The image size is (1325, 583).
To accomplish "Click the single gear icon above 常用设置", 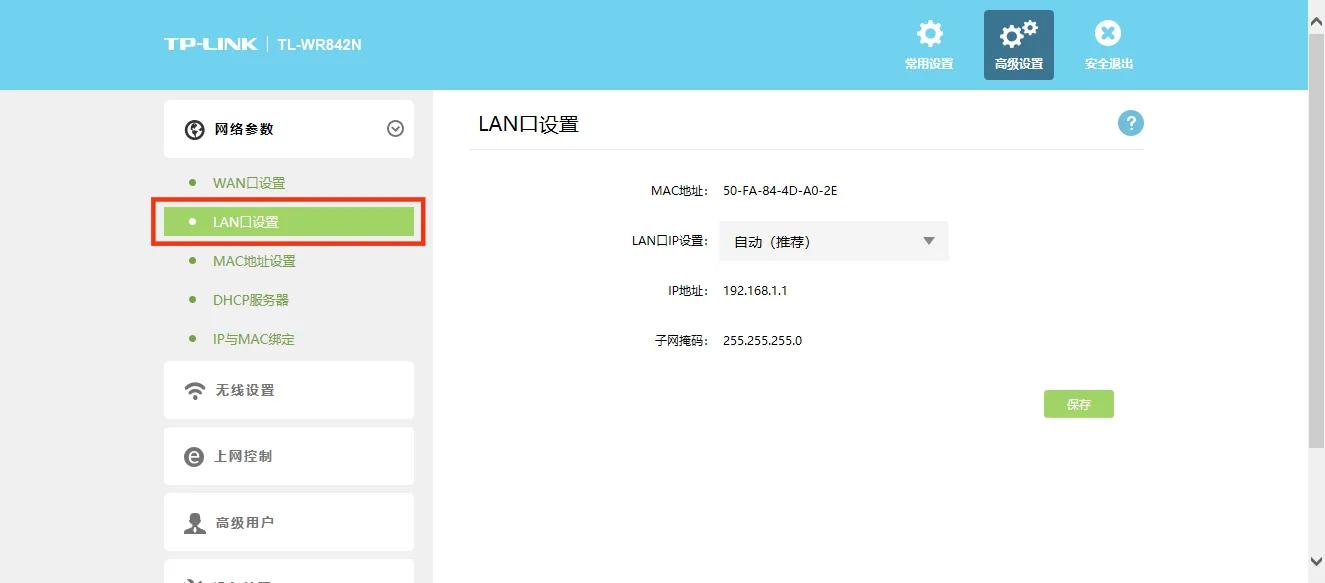I will click(929, 33).
